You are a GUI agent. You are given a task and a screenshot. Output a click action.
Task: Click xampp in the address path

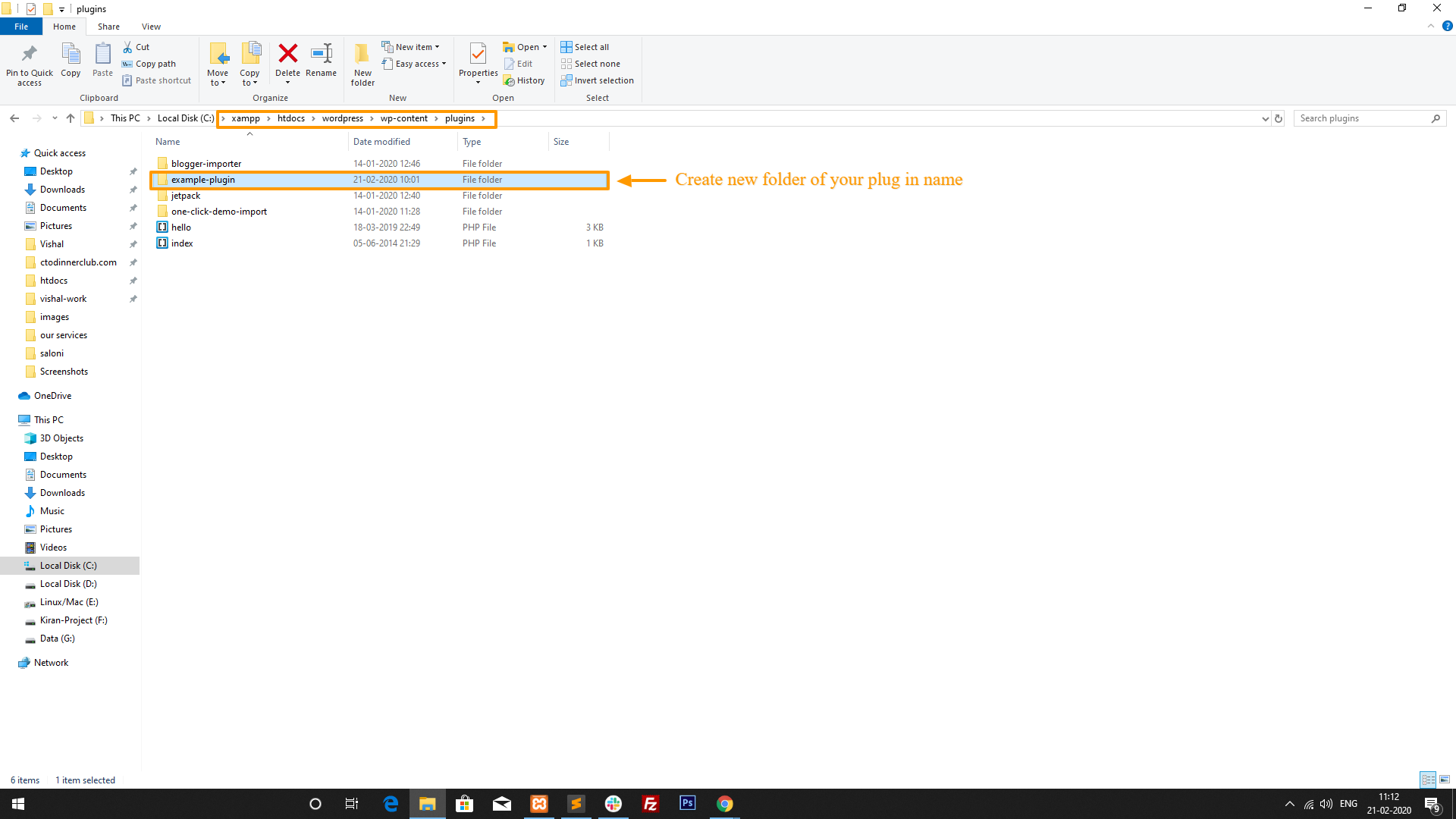[x=246, y=118]
